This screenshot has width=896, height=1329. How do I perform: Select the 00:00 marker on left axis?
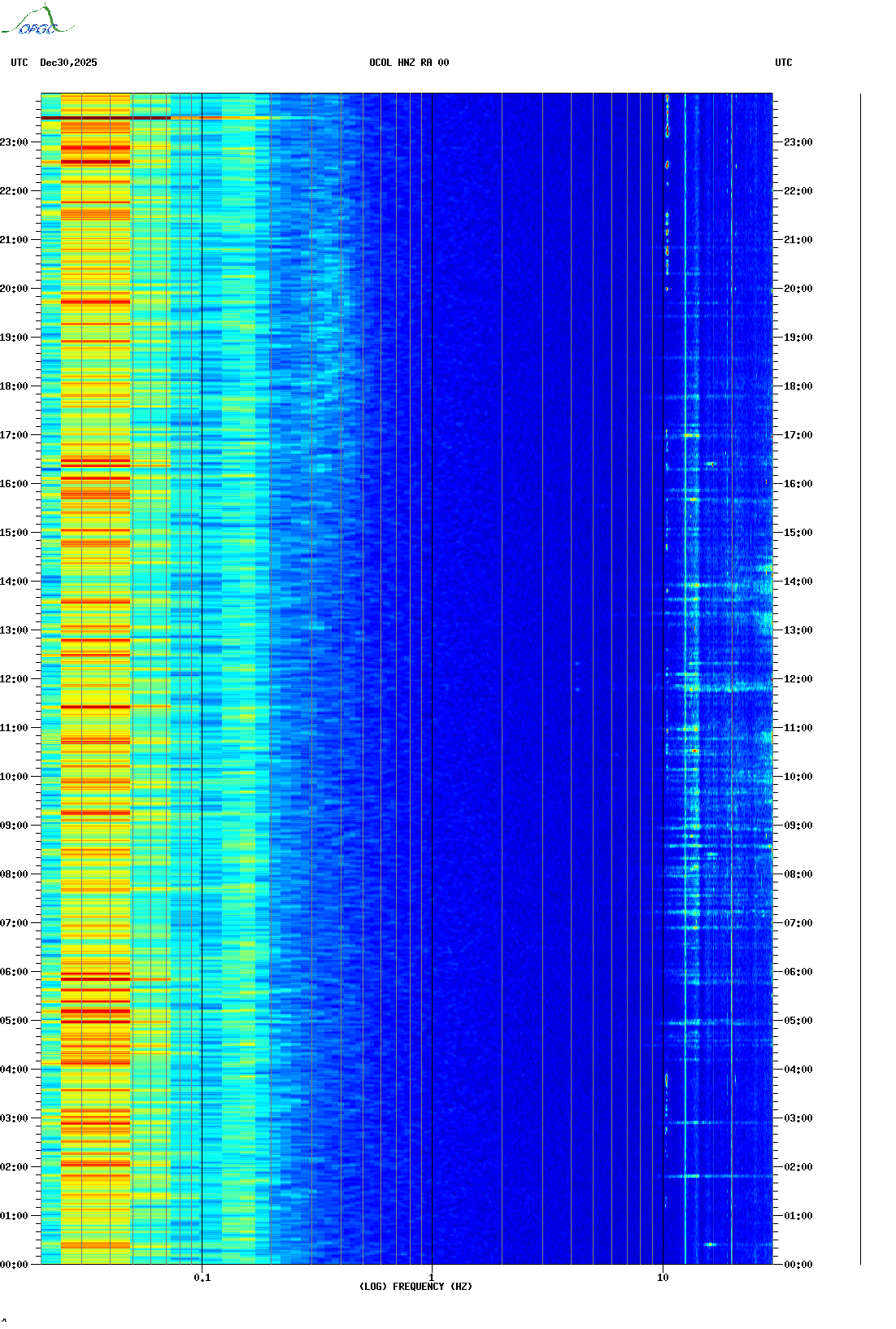coord(14,1264)
